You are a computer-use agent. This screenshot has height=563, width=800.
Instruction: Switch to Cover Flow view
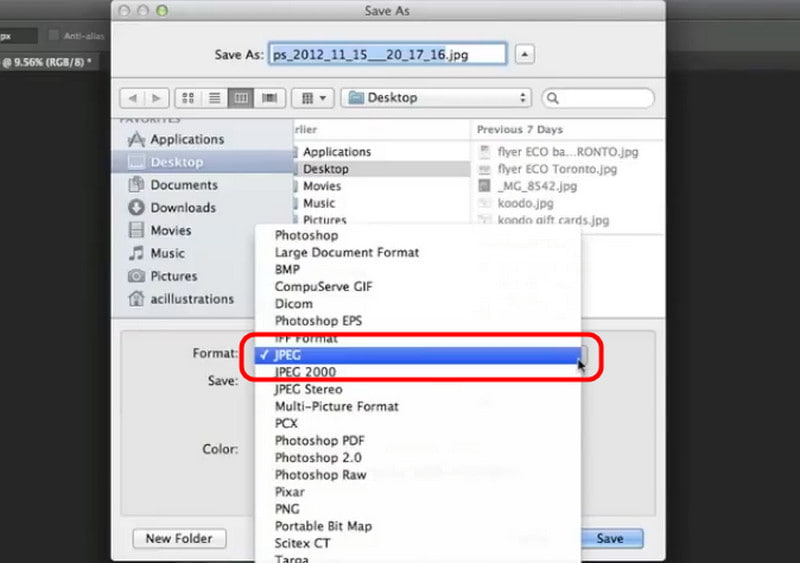pyautogui.click(x=269, y=98)
